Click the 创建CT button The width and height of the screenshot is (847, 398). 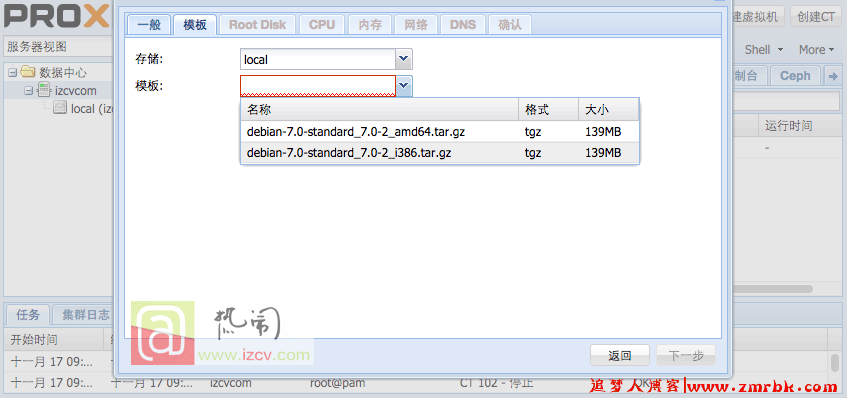[x=816, y=17]
